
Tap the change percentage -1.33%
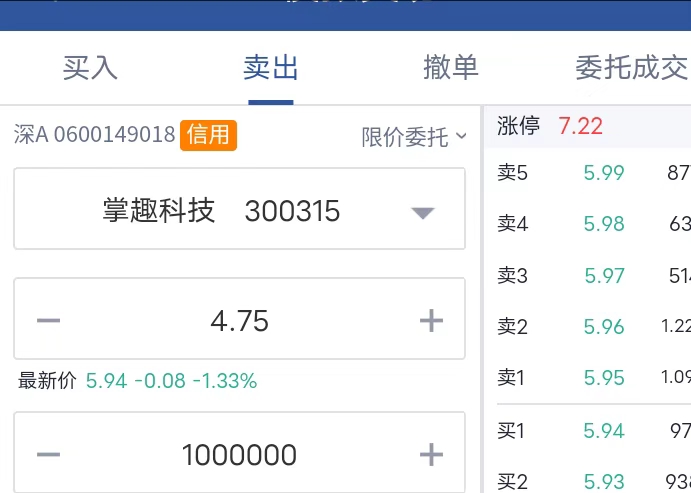pos(225,381)
